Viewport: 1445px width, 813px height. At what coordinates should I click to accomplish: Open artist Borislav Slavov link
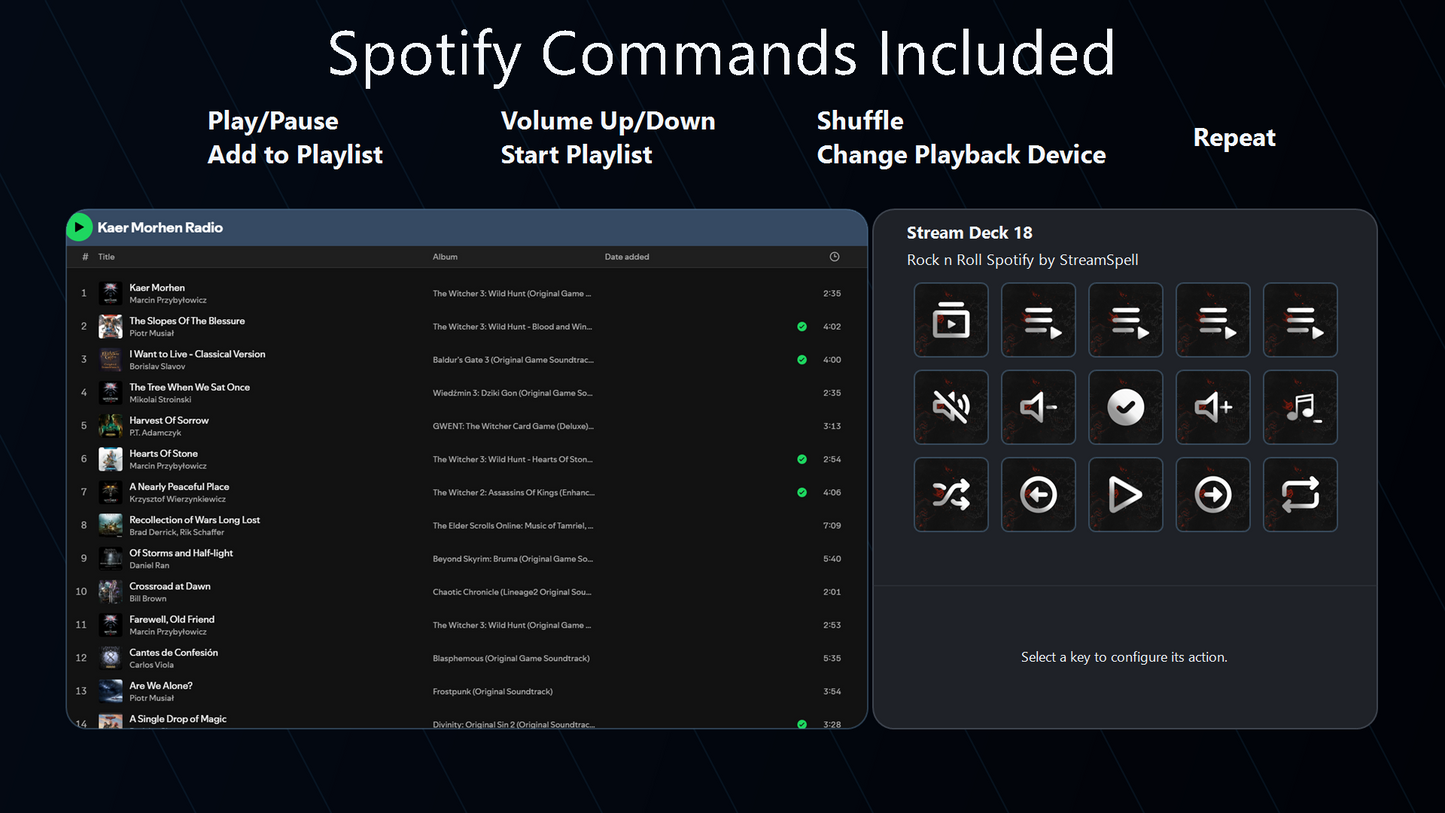157,366
